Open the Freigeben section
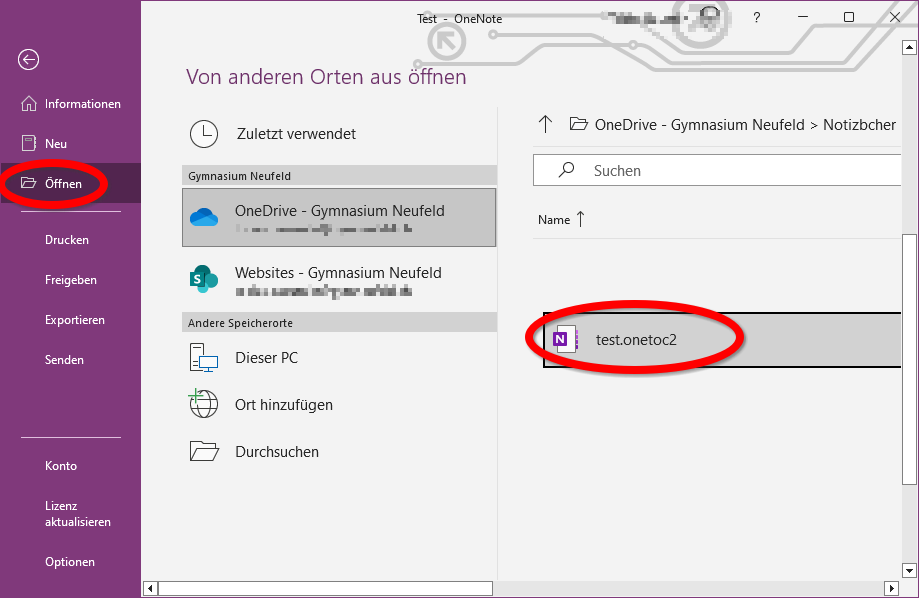Image resolution: width=919 pixels, height=598 pixels. click(x=70, y=280)
